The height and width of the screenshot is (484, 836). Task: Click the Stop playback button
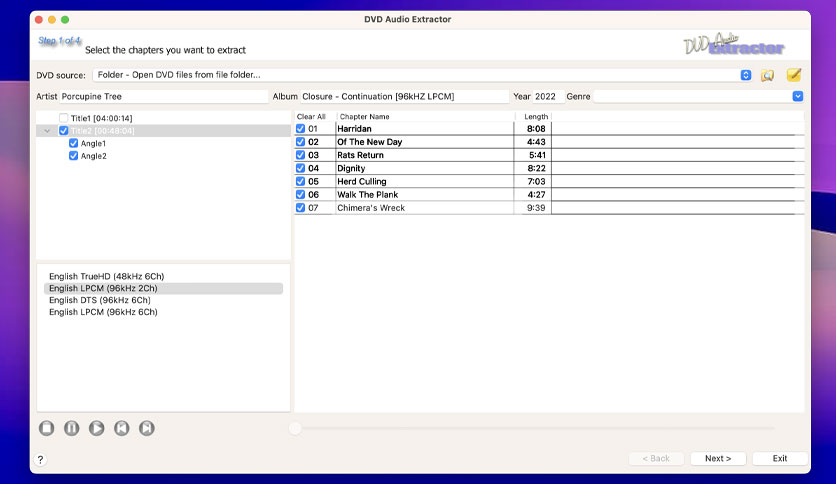46,428
